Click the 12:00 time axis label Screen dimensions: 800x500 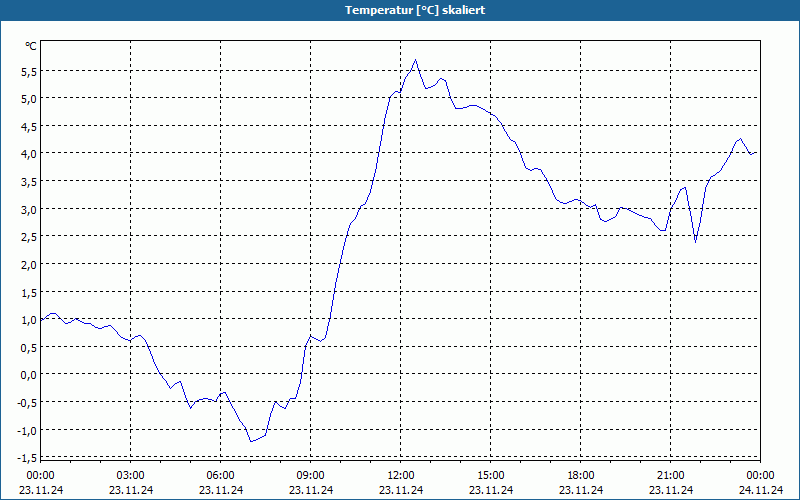click(401, 476)
